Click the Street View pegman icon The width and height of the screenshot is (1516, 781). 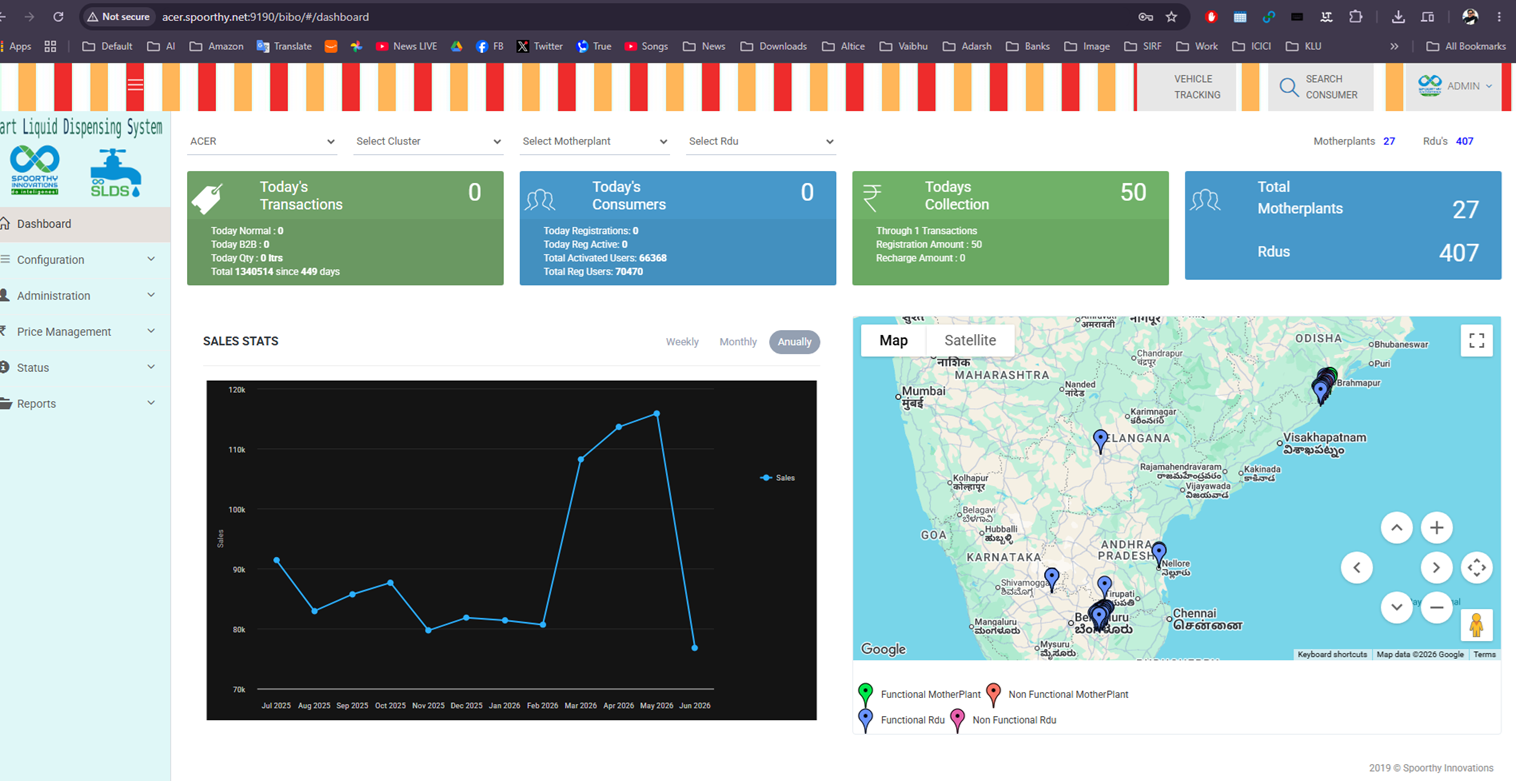(1476, 625)
